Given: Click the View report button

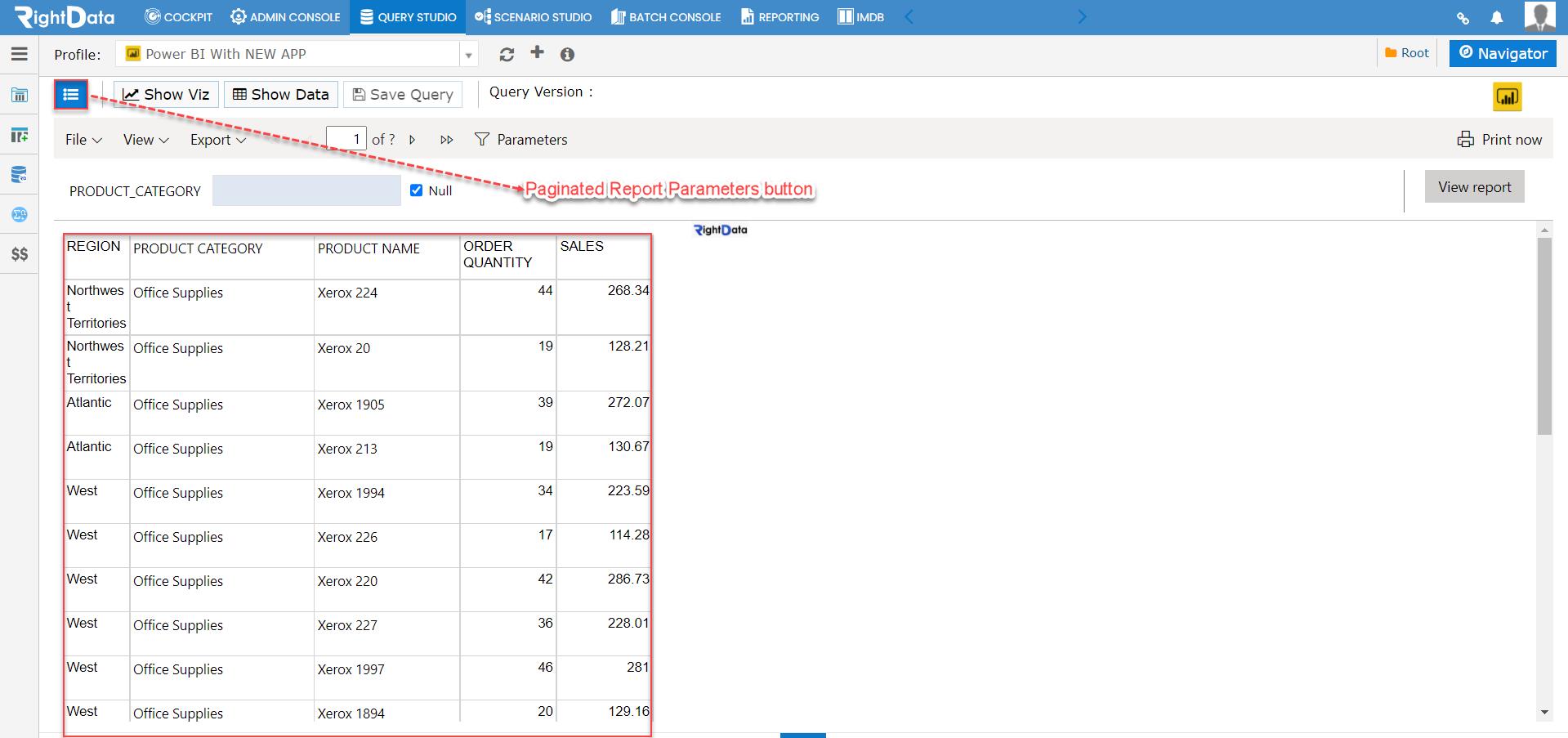Looking at the screenshot, I should [1473, 186].
